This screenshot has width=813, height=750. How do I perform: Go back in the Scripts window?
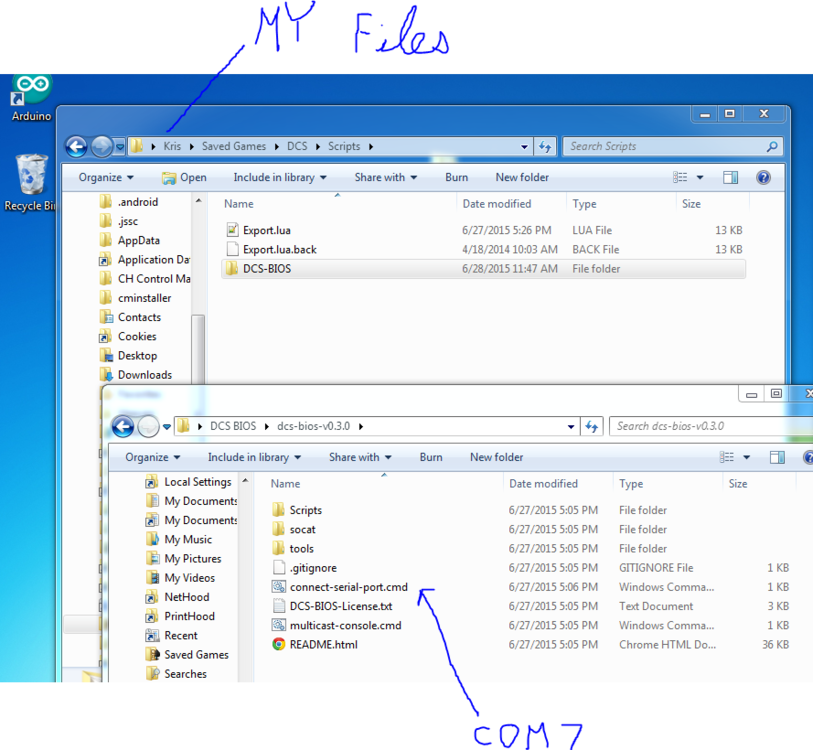click(76, 147)
